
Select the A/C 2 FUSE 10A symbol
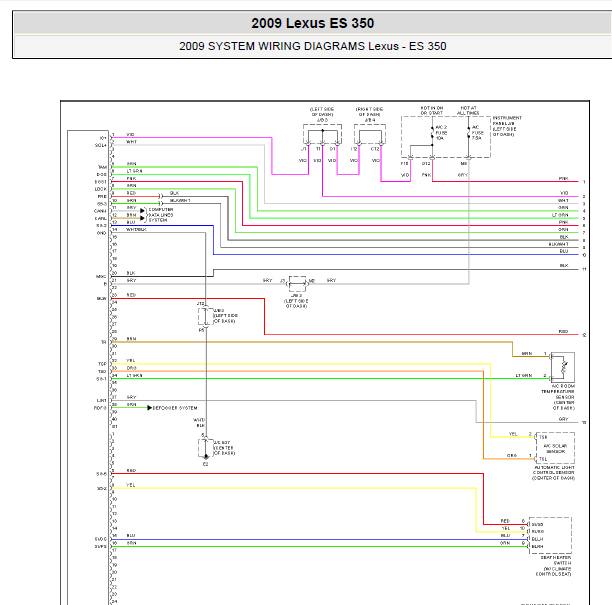[432, 133]
